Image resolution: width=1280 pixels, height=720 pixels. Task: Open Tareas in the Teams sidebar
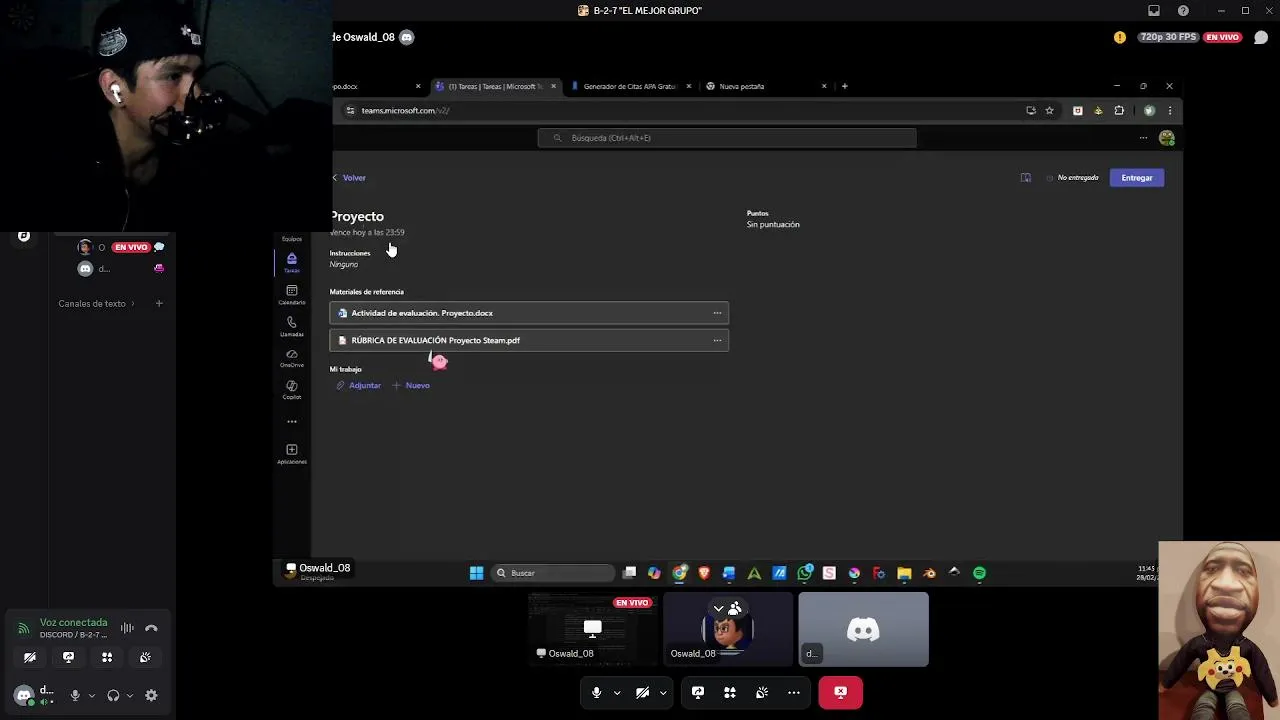(292, 262)
